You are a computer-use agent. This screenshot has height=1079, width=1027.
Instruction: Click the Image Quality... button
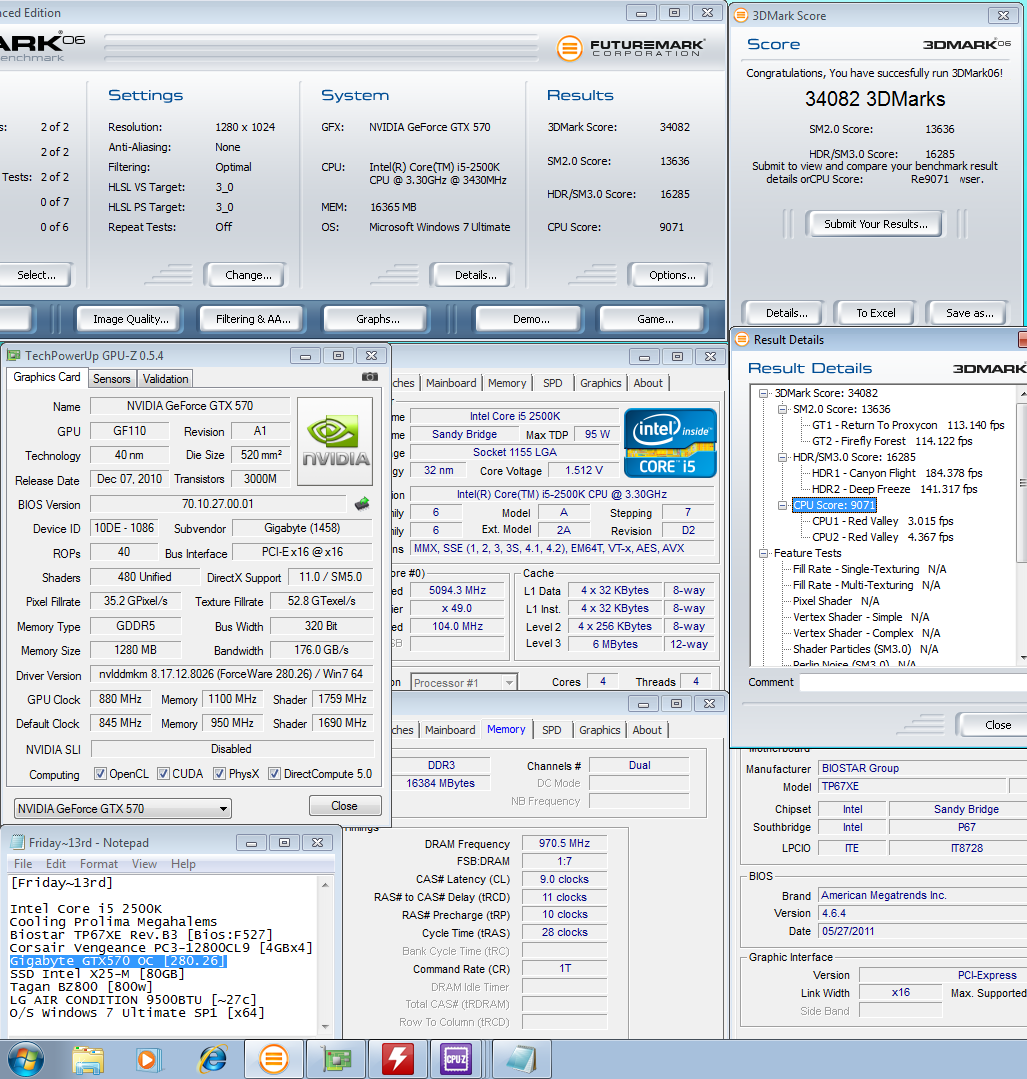(131, 319)
